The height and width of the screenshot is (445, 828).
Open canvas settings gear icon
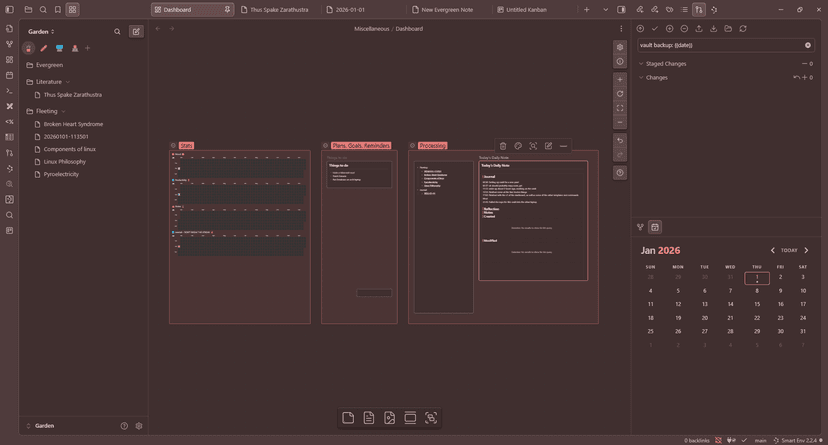pos(620,47)
